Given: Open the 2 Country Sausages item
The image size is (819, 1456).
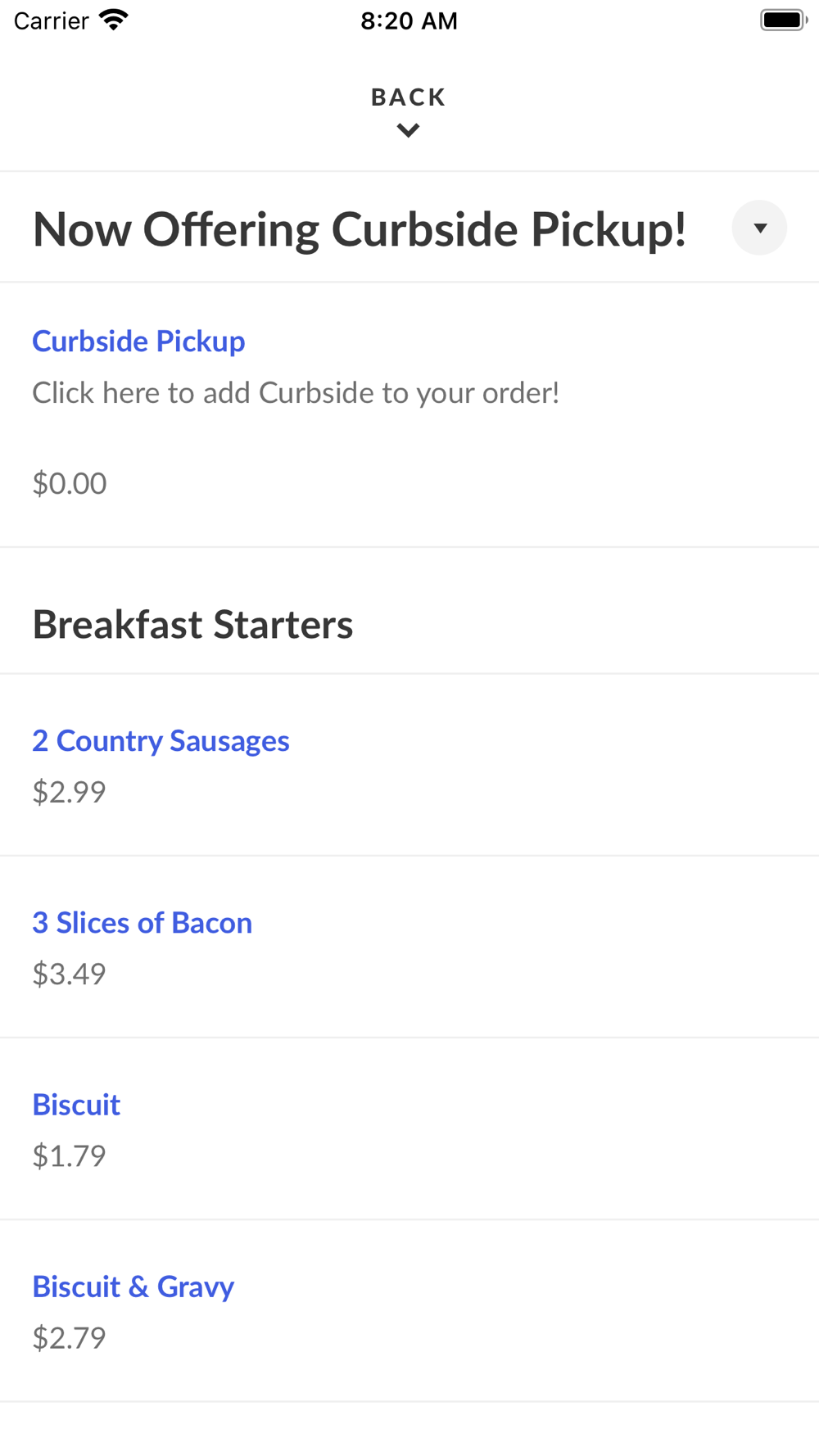Looking at the screenshot, I should coord(161,741).
